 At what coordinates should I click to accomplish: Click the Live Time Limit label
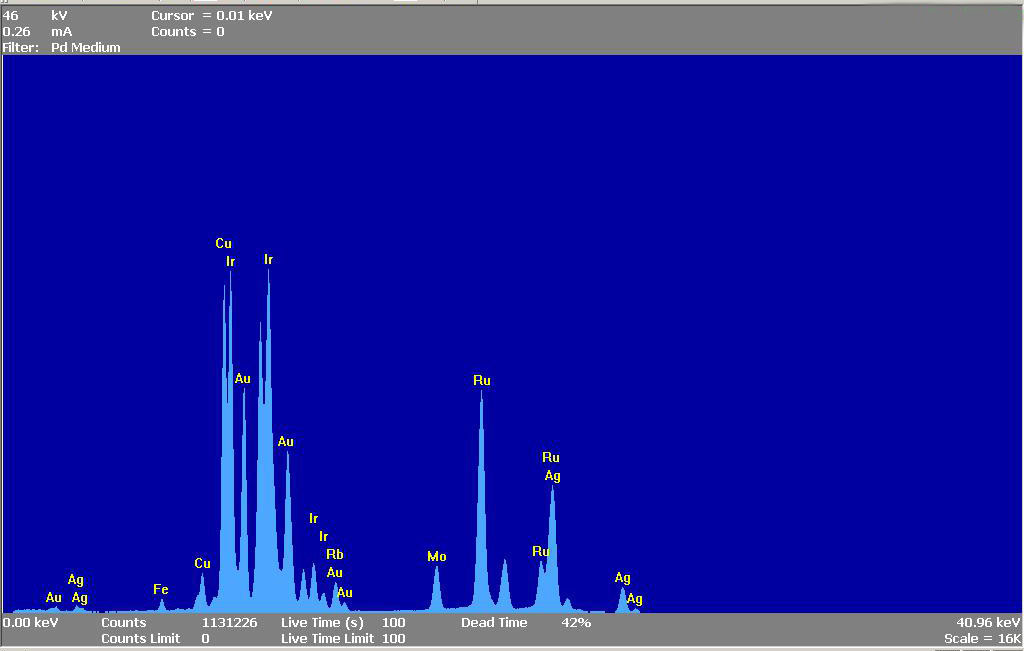pos(327,638)
